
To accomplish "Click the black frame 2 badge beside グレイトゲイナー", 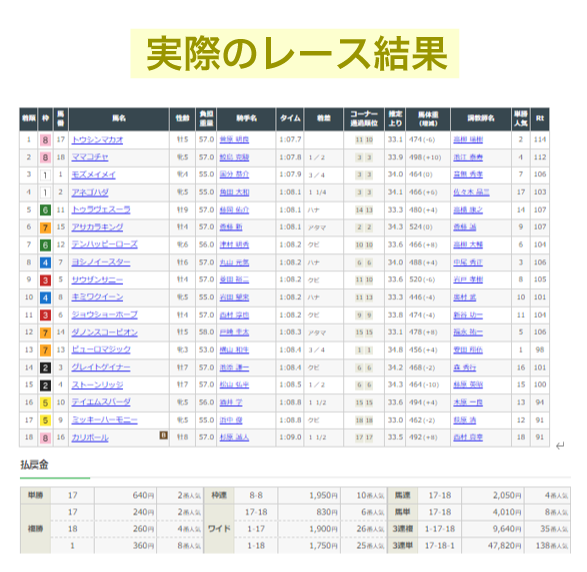I will click(x=45, y=368).
